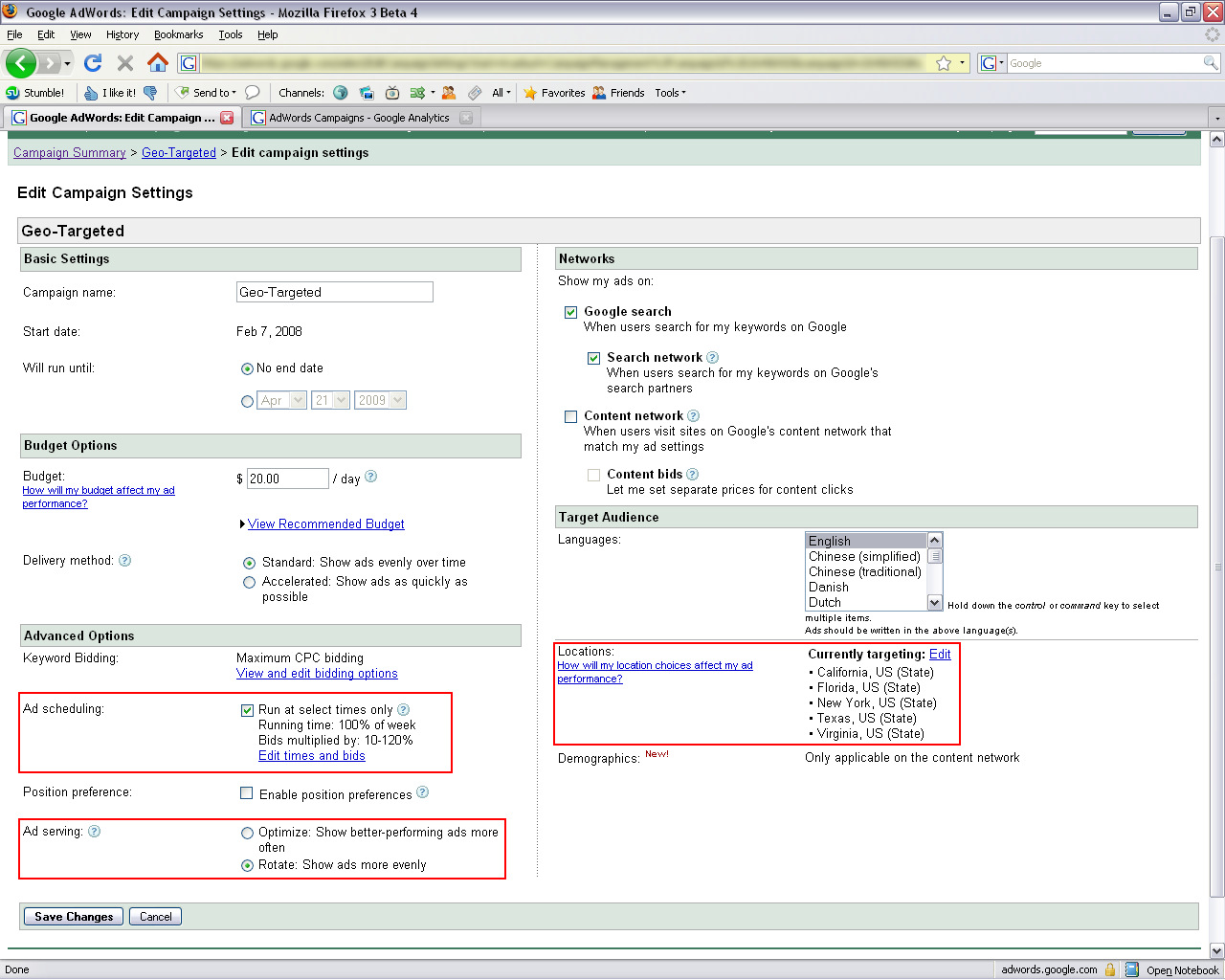Open StumbleUpon Favorites

point(554,93)
